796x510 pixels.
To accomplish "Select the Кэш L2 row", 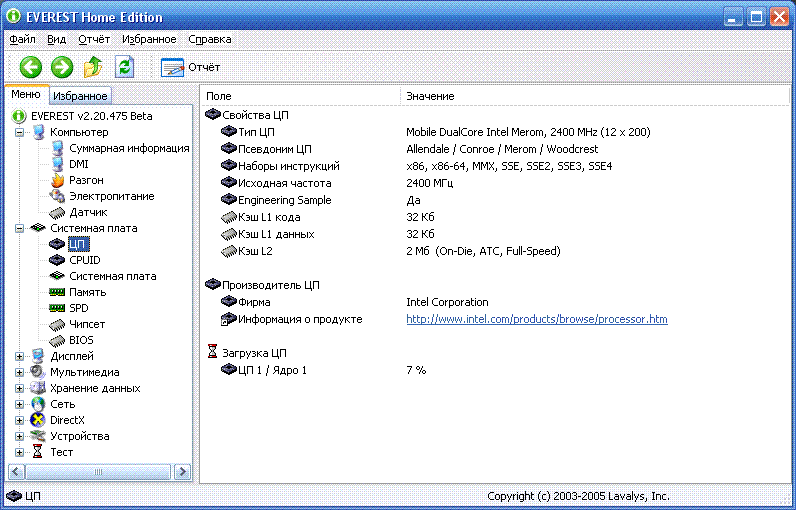I will coord(495,251).
